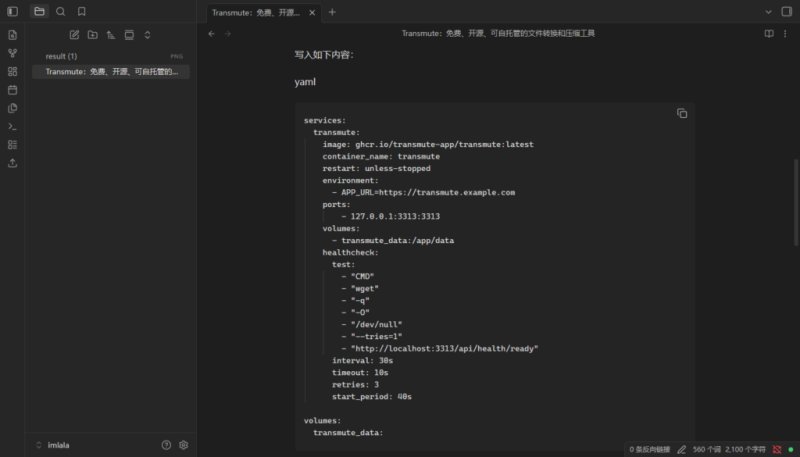Create a new note in file explorer

coord(74,35)
